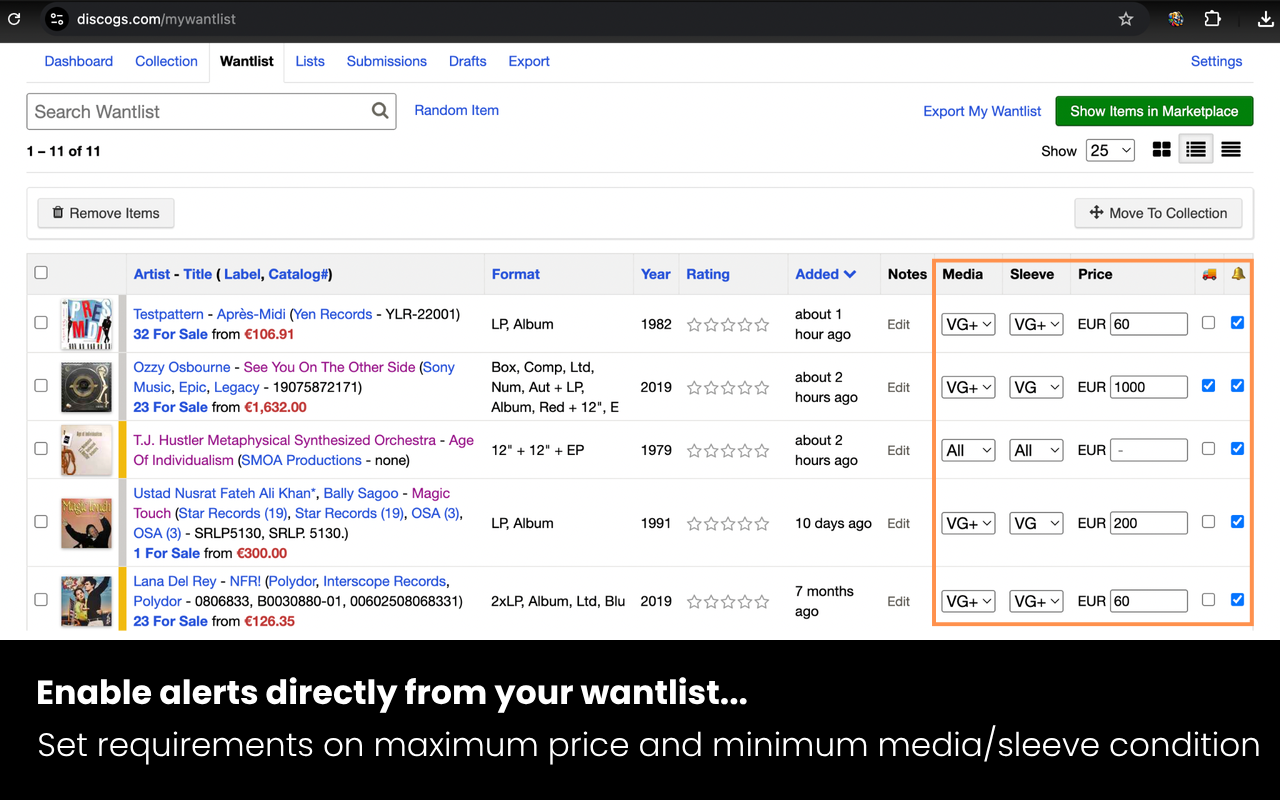The image size is (1280, 800).
Task: Switch to the Collection tab
Action: 167,61
